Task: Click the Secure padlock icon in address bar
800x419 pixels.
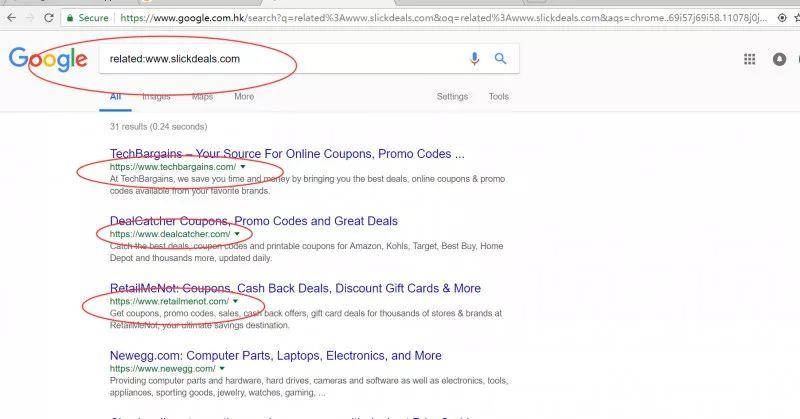Action: [x=70, y=18]
